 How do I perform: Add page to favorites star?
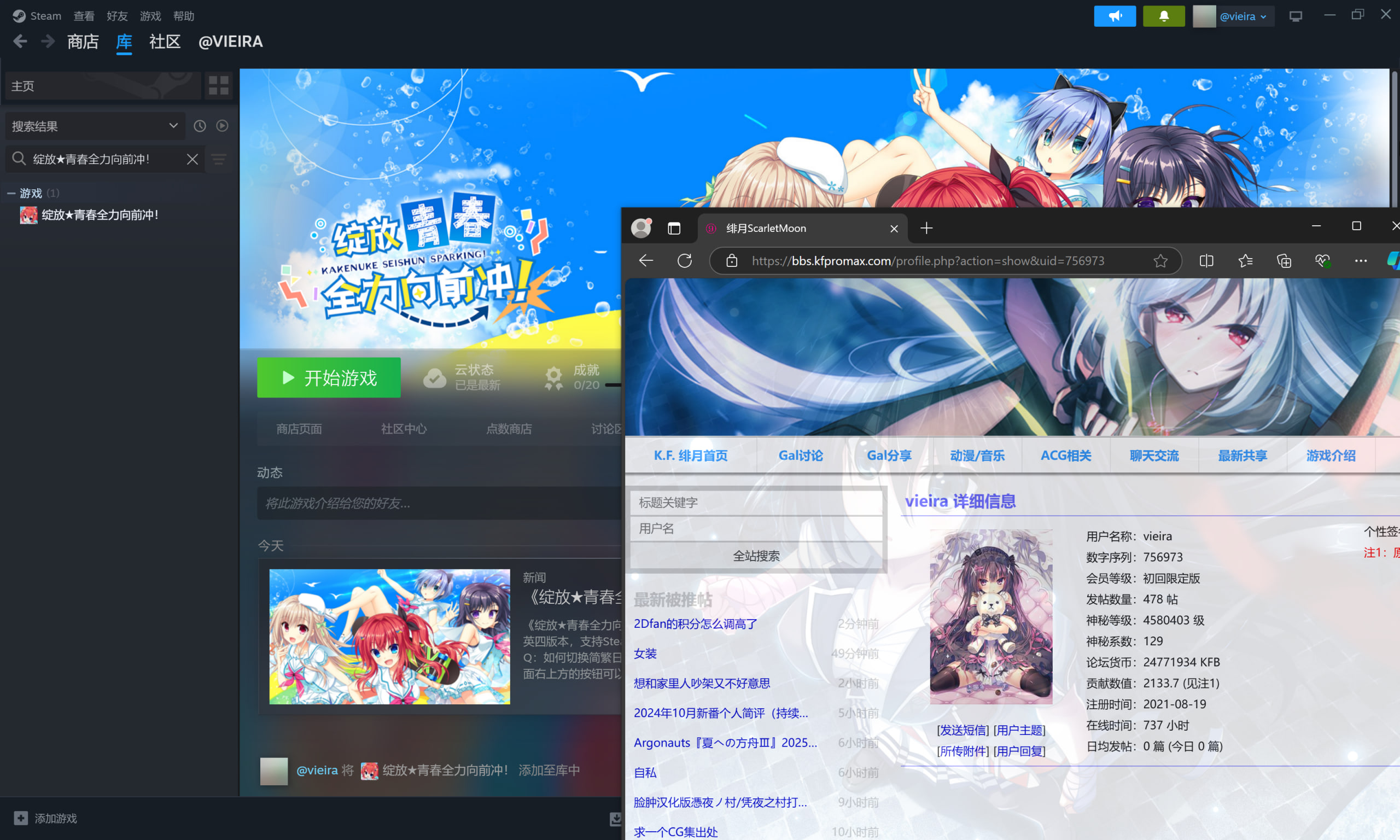[1160, 260]
